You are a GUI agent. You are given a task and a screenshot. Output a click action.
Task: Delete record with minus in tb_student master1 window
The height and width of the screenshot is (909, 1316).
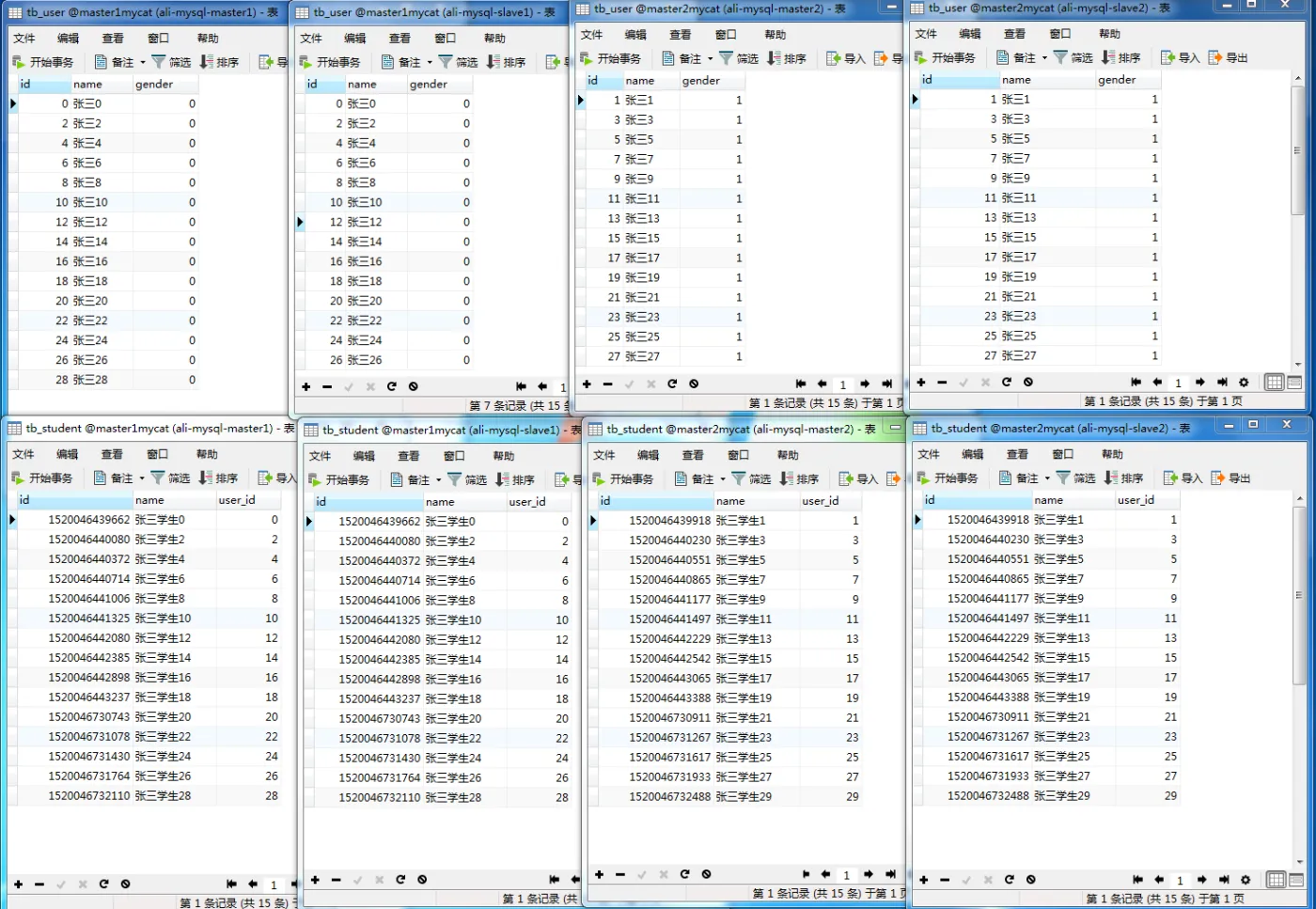tap(39, 884)
